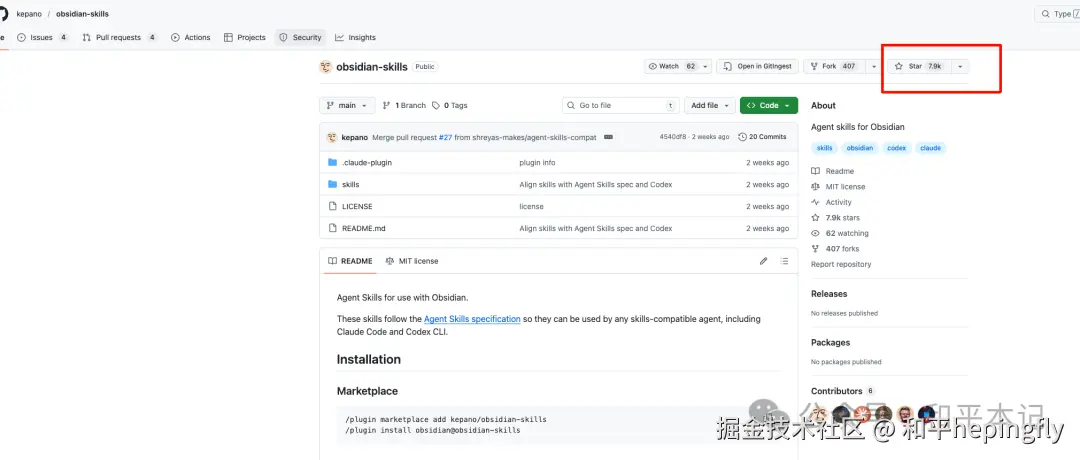
Task: Open the kepano owner link in breadcrumb
Action: coord(30,14)
